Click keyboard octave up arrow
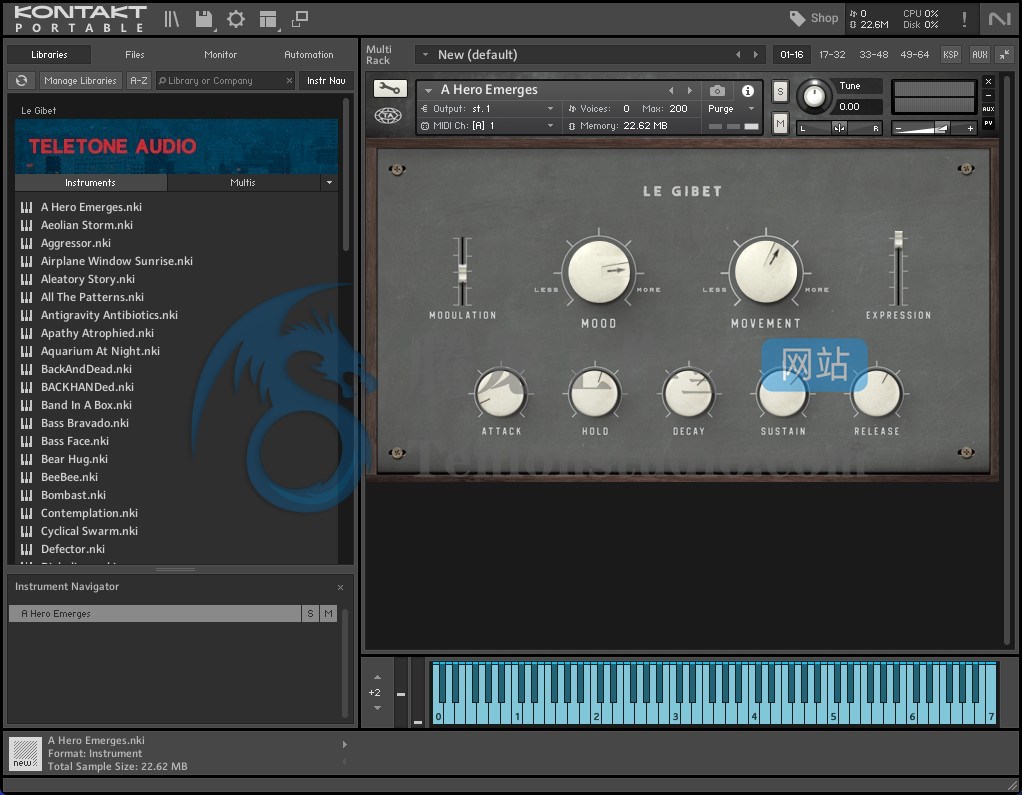The image size is (1022, 795). pos(377,678)
